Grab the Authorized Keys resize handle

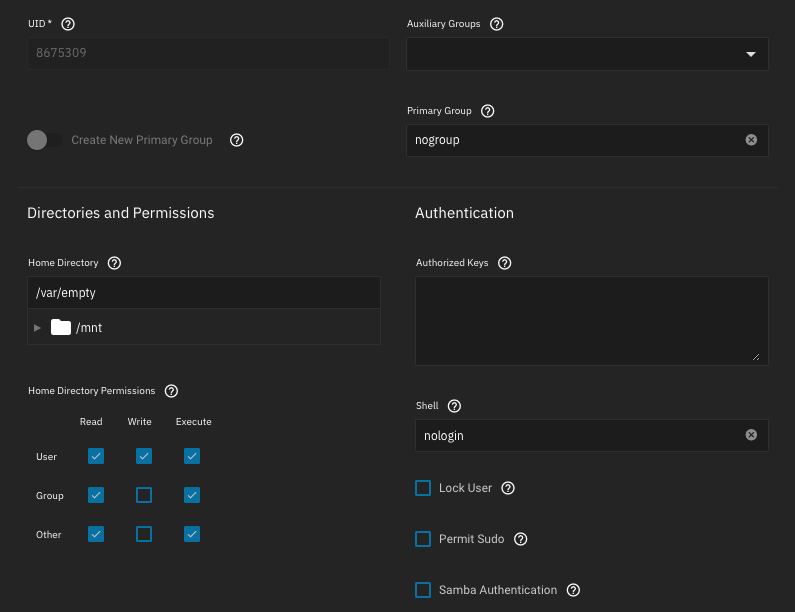click(x=756, y=357)
